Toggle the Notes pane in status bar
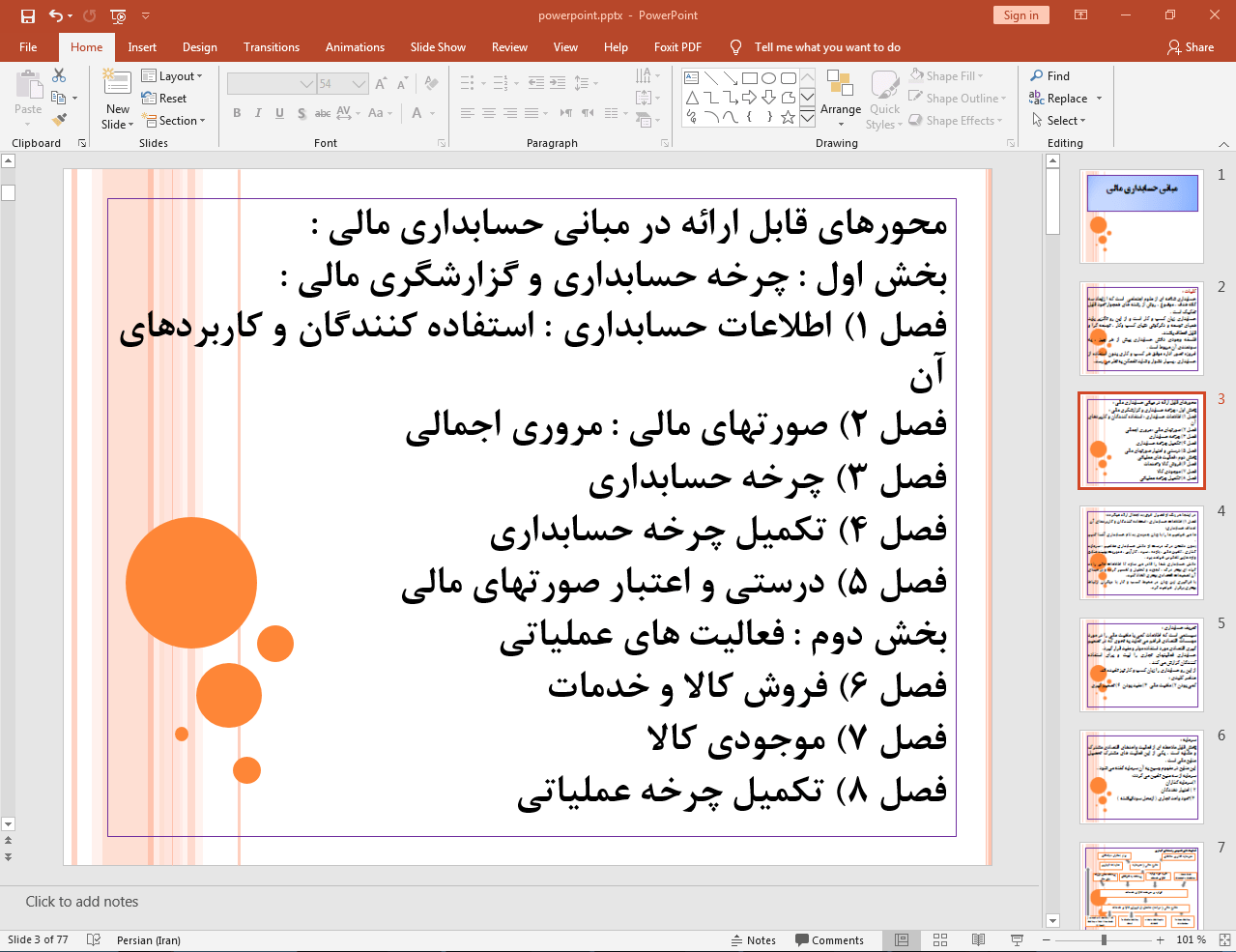 753,940
